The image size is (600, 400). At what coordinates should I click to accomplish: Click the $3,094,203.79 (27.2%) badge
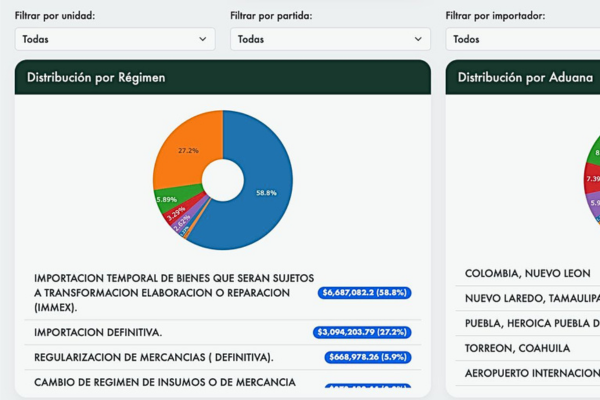pyautogui.click(x=362, y=332)
